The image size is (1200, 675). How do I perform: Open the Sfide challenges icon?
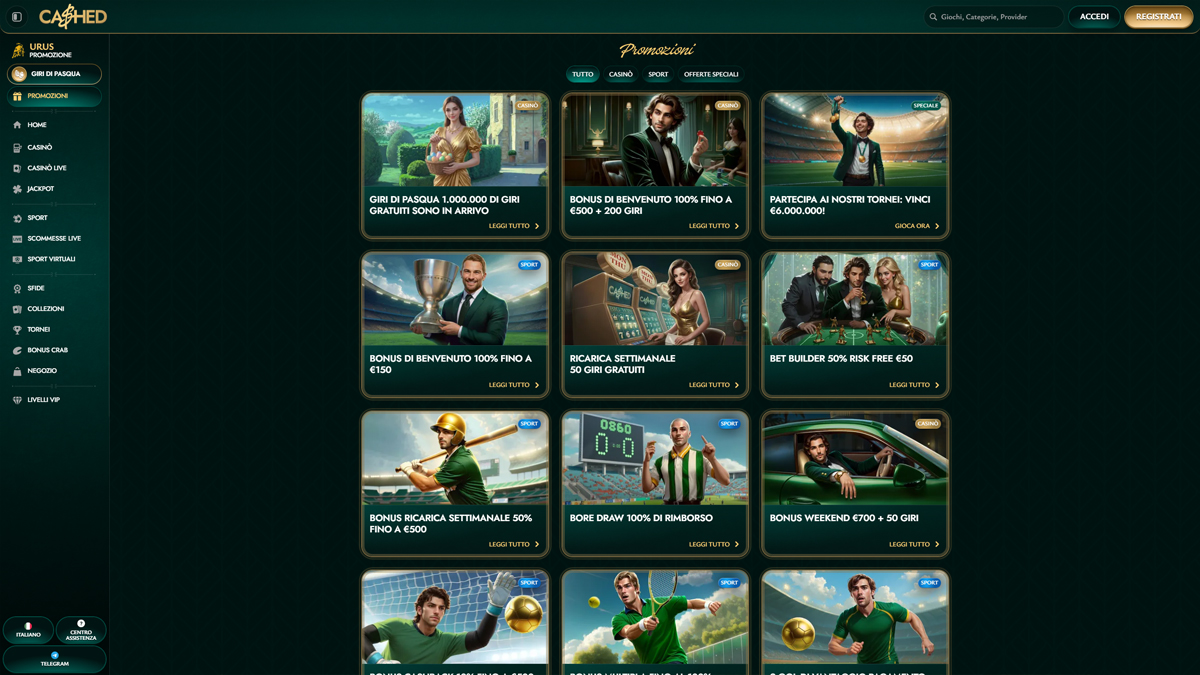(17, 289)
